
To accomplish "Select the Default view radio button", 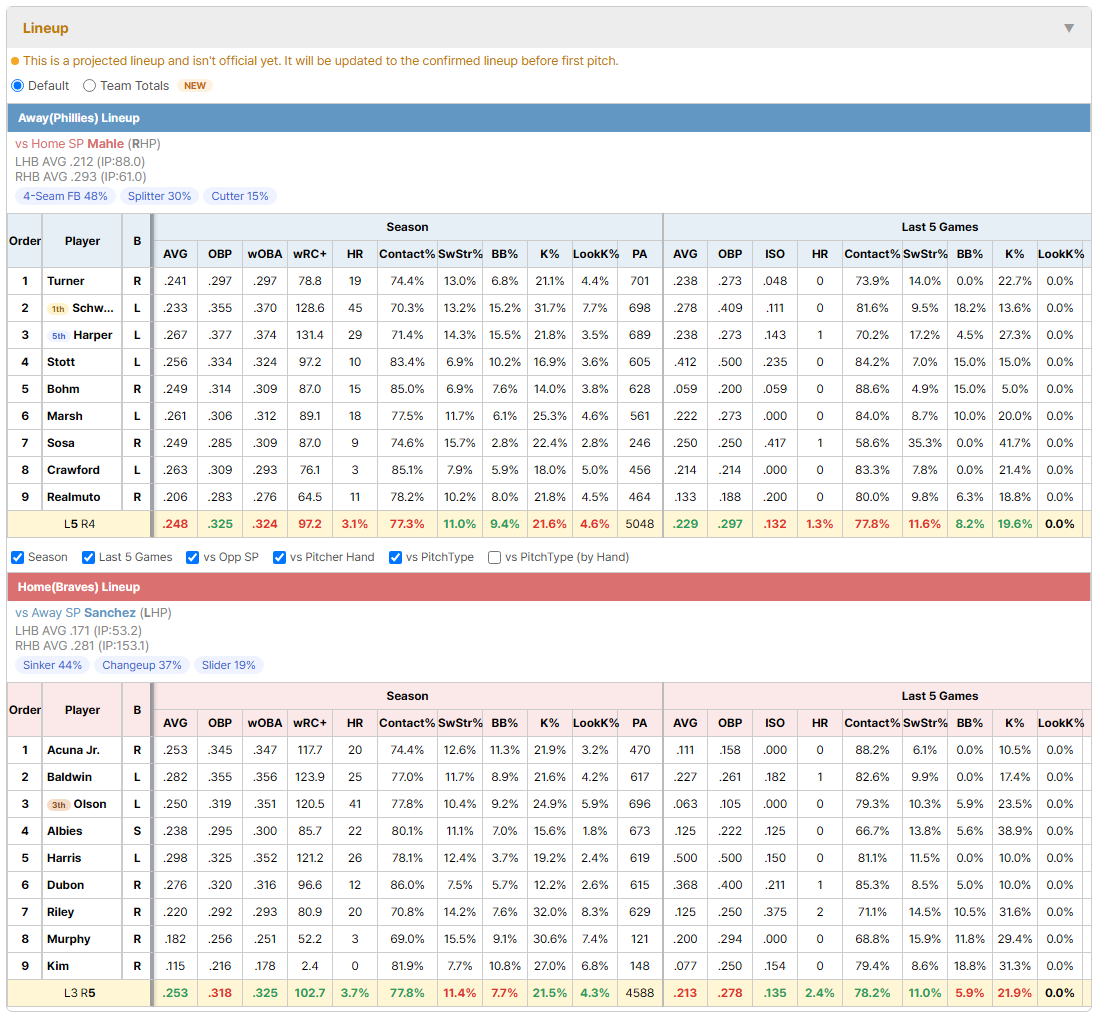I will (18, 85).
